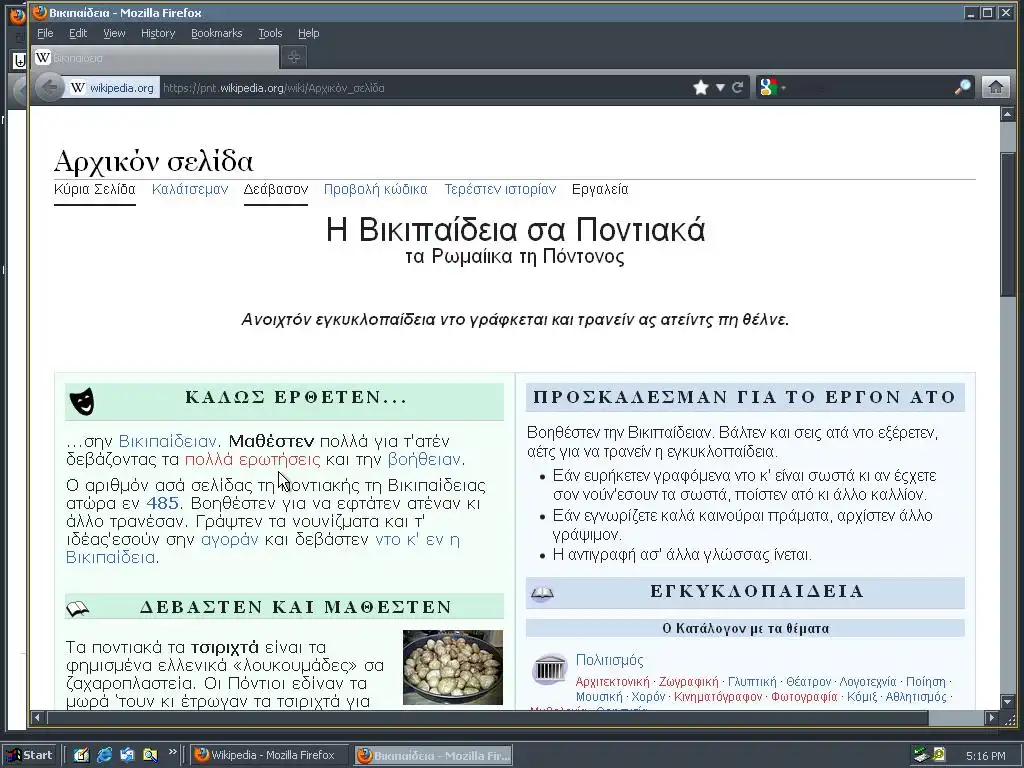Click the network connection tray icon
1024x768 pixels.
(x=921, y=755)
